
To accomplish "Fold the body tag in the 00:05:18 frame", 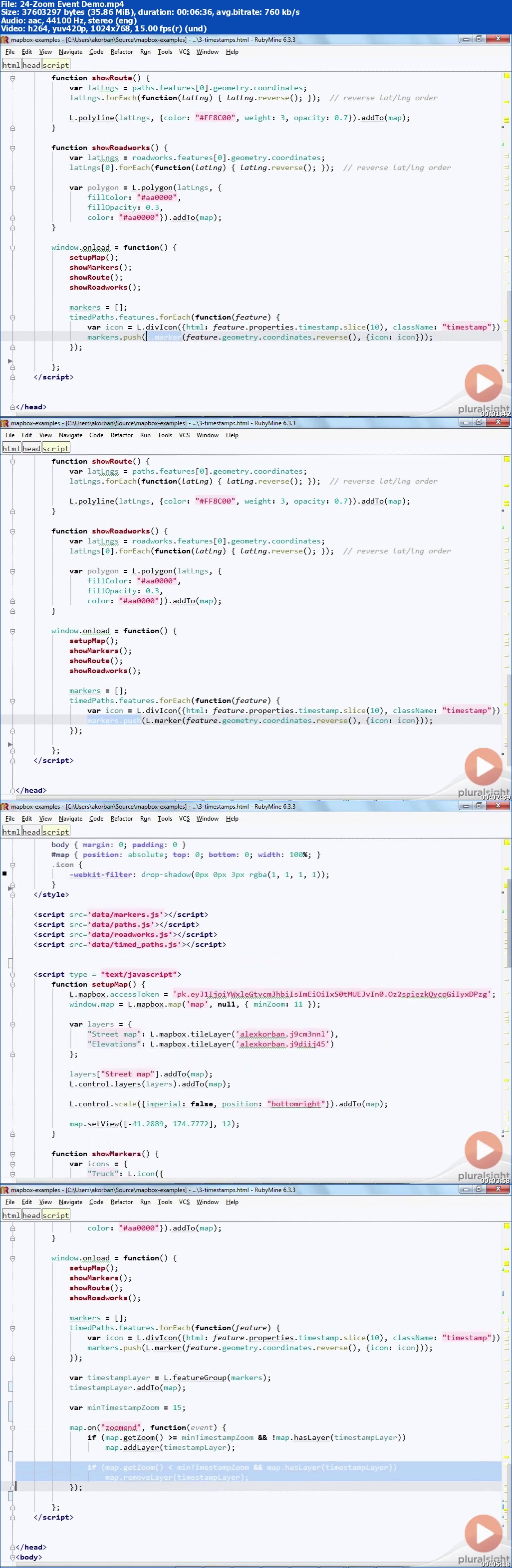I will (12, 1558).
